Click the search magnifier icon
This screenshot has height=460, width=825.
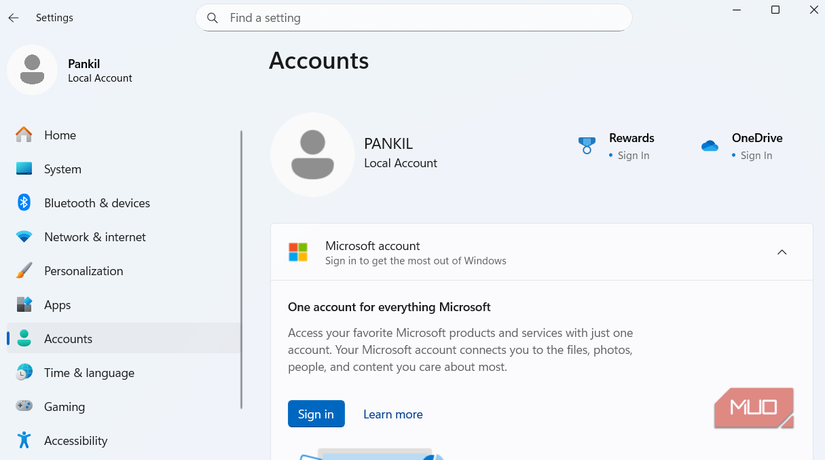212,18
